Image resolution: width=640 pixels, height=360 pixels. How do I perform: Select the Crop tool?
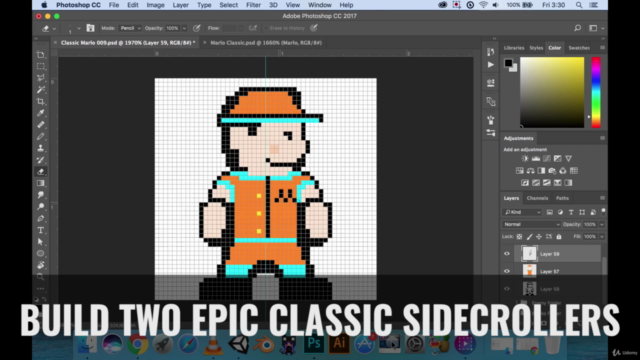click(x=40, y=101)
